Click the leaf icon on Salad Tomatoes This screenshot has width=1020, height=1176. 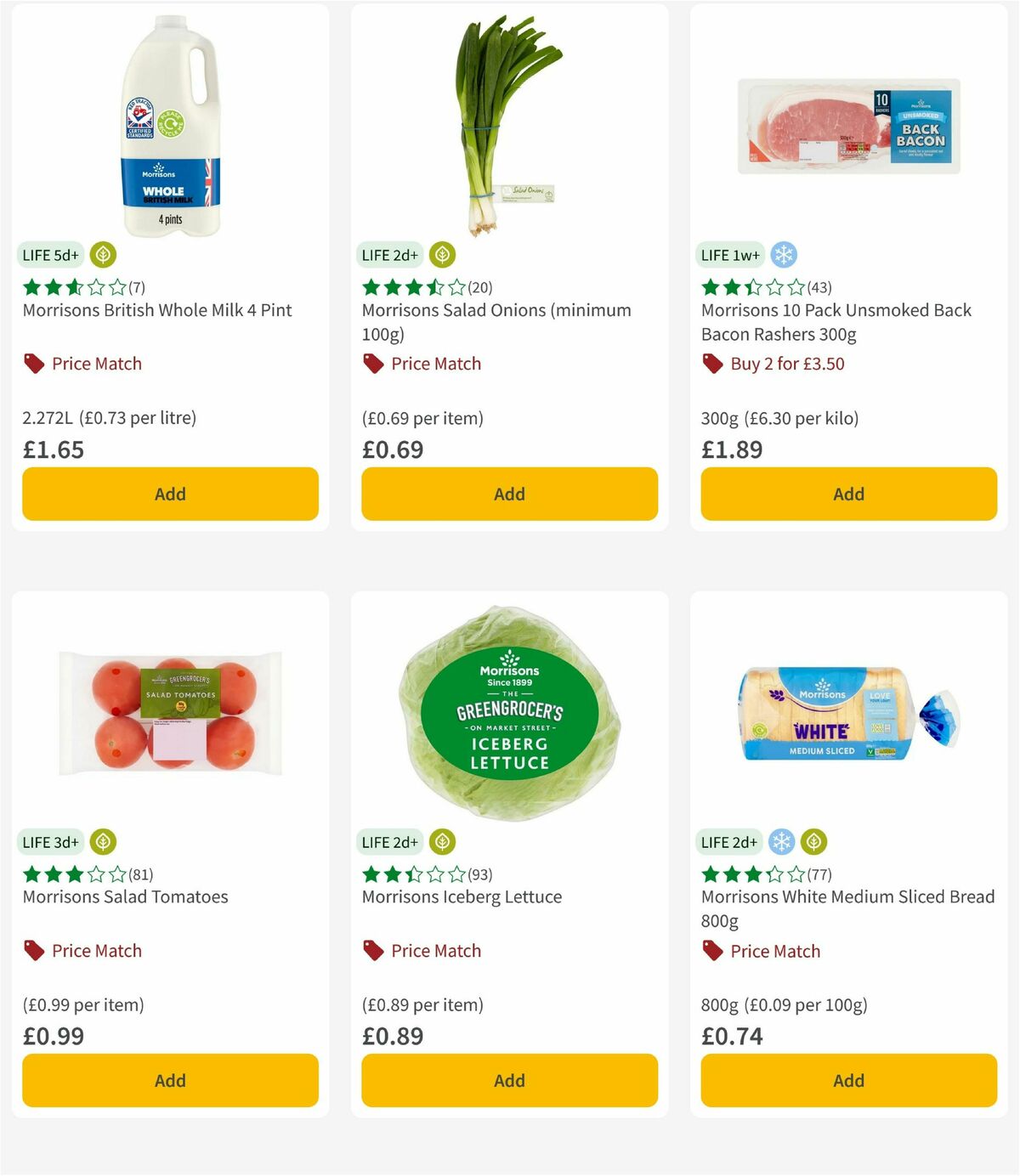pyautogui.click(x=102, y=842)
